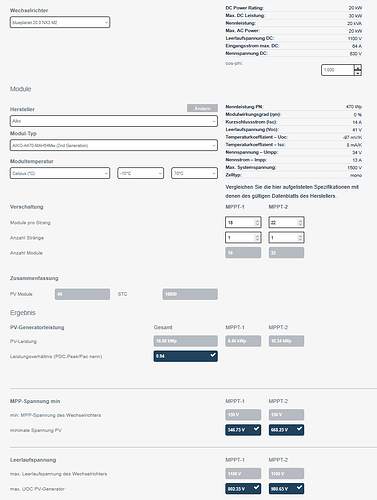Click the MPPT-1 max. Leerlaufspannung des Wechselrichters field
The height and width of the screenshot is (500, 377).
click(243, 473)
